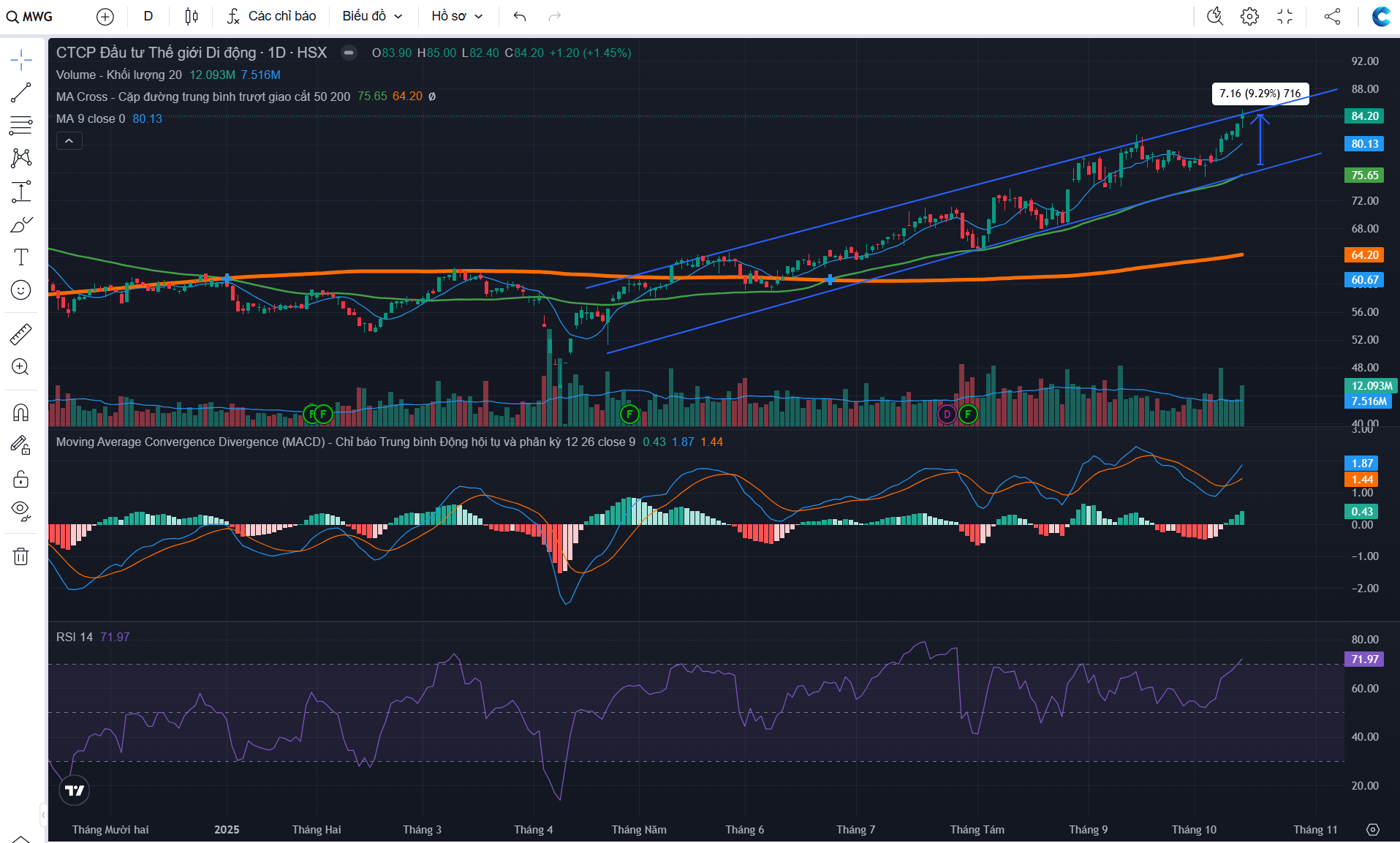Open the Fibonacci retracement lines tool
The image size is (1400, 843).
pos(21,126)
